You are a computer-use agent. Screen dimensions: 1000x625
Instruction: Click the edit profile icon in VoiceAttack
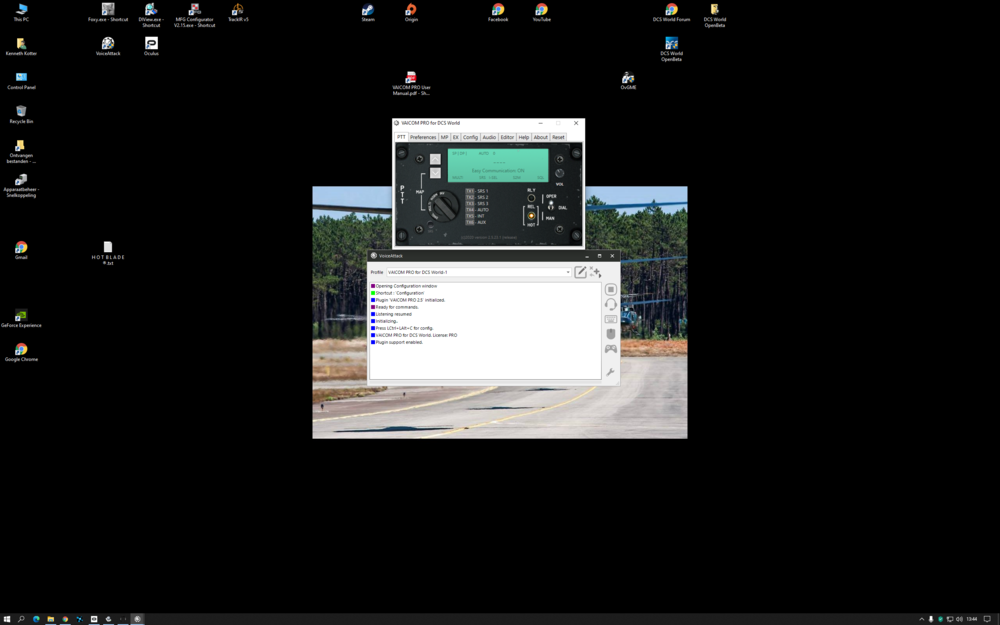[580, 272]
